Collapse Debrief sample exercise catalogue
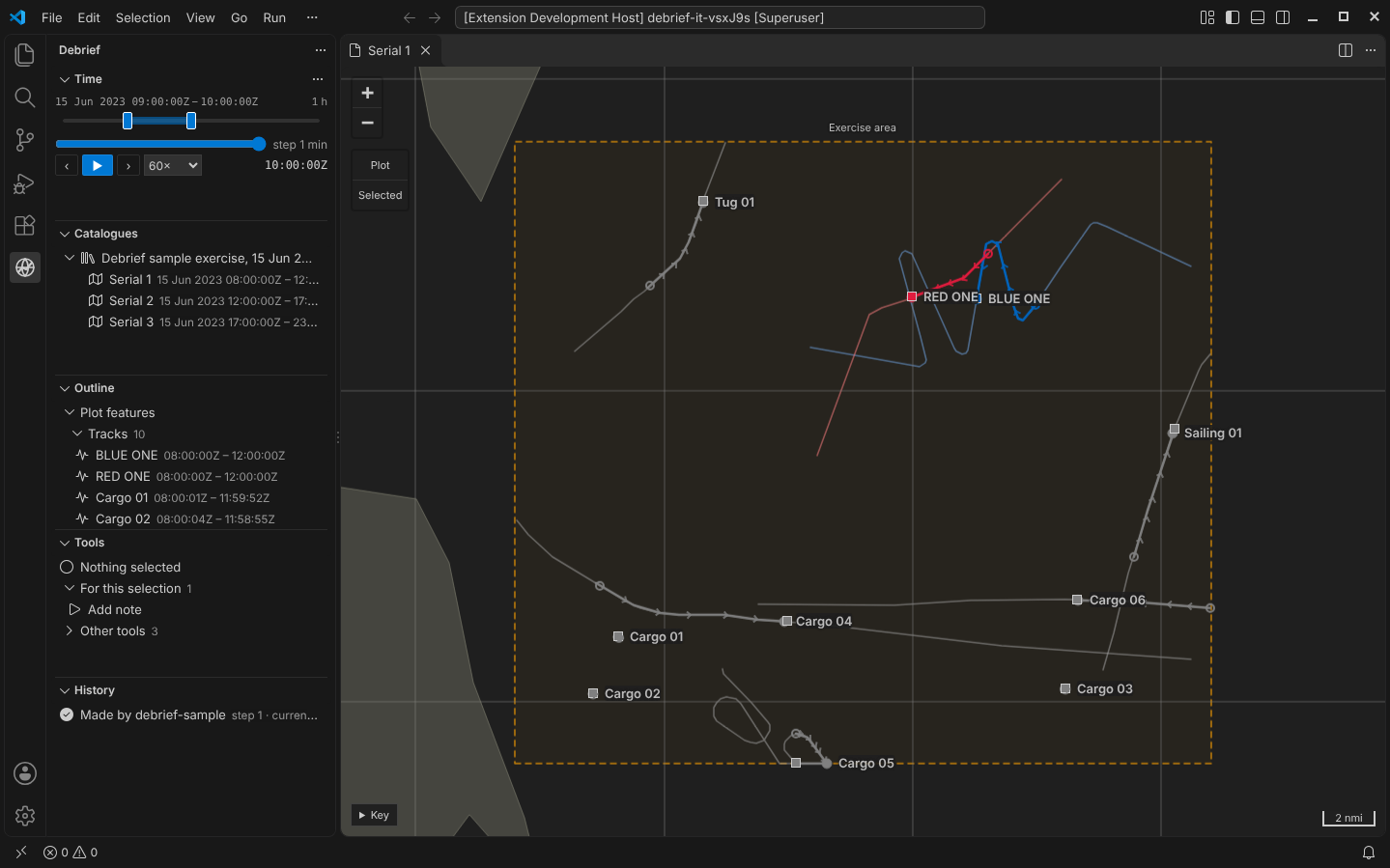Viewport: 1390px width, 868px height. coord(70,258)
